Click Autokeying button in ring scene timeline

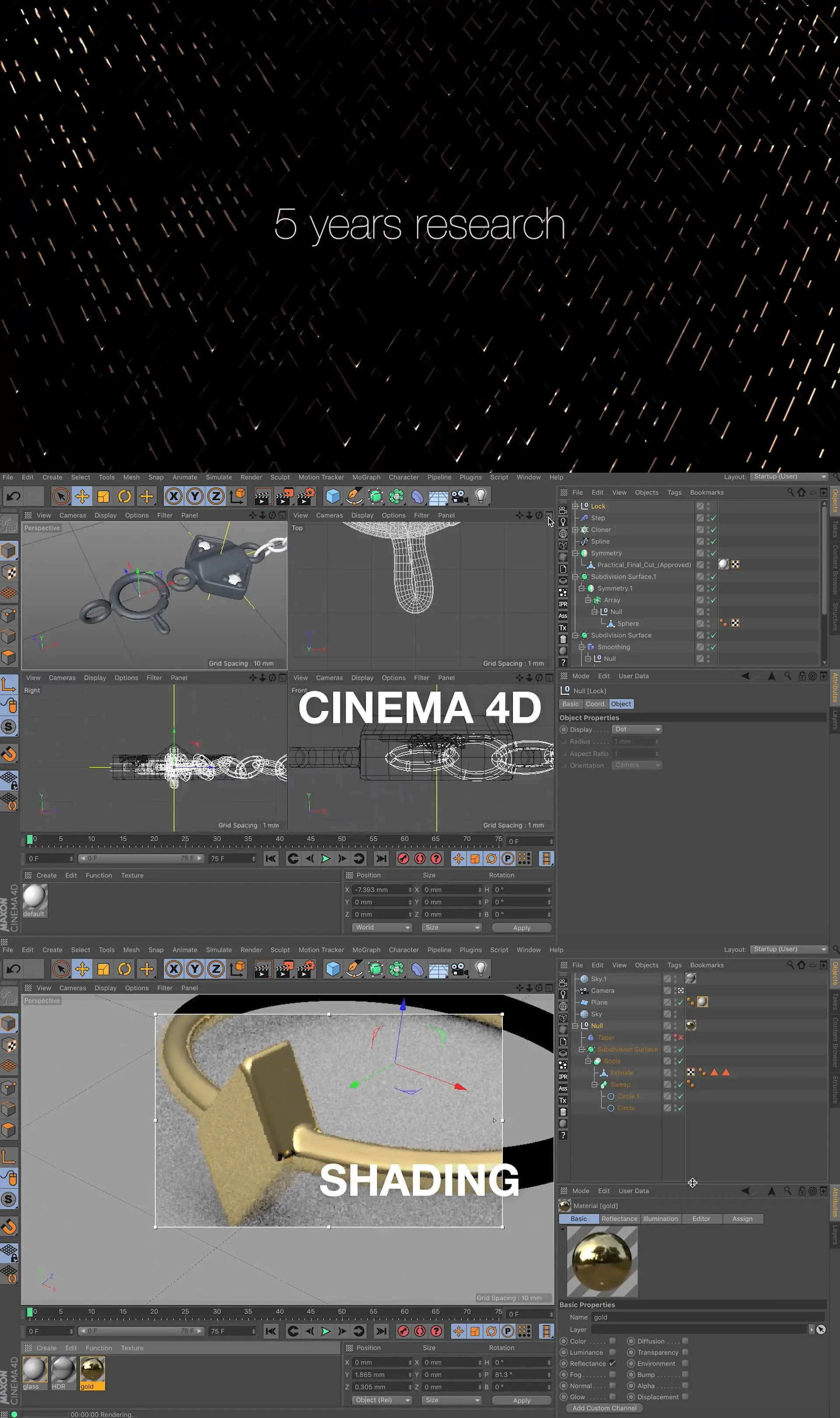coord(420,1331)
